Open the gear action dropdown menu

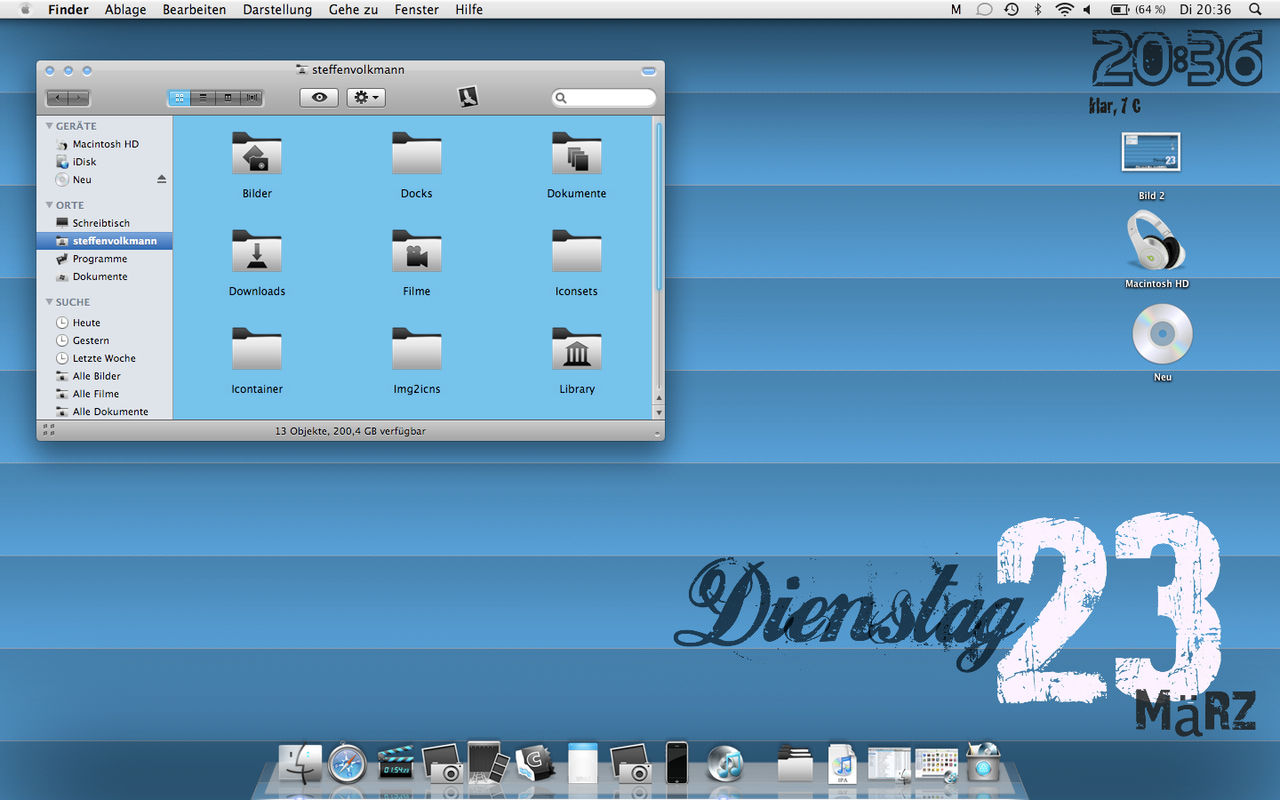point(366,98)
